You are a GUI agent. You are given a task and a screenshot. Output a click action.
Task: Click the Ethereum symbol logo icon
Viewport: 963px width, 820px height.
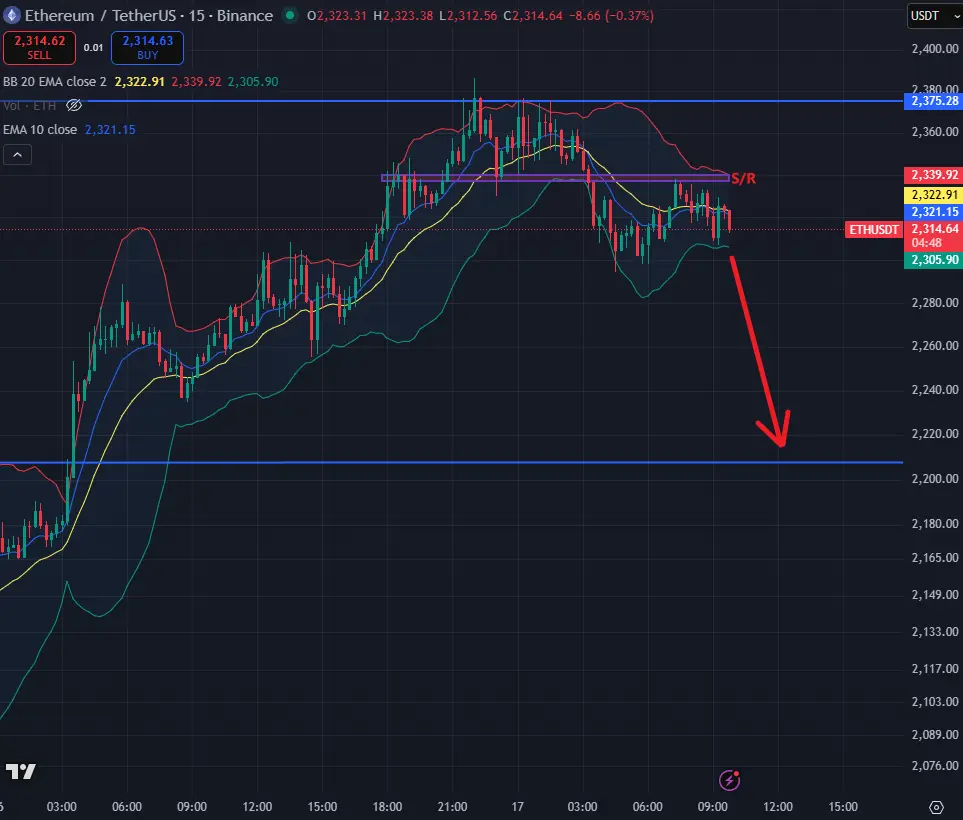(x=12, y=15)
